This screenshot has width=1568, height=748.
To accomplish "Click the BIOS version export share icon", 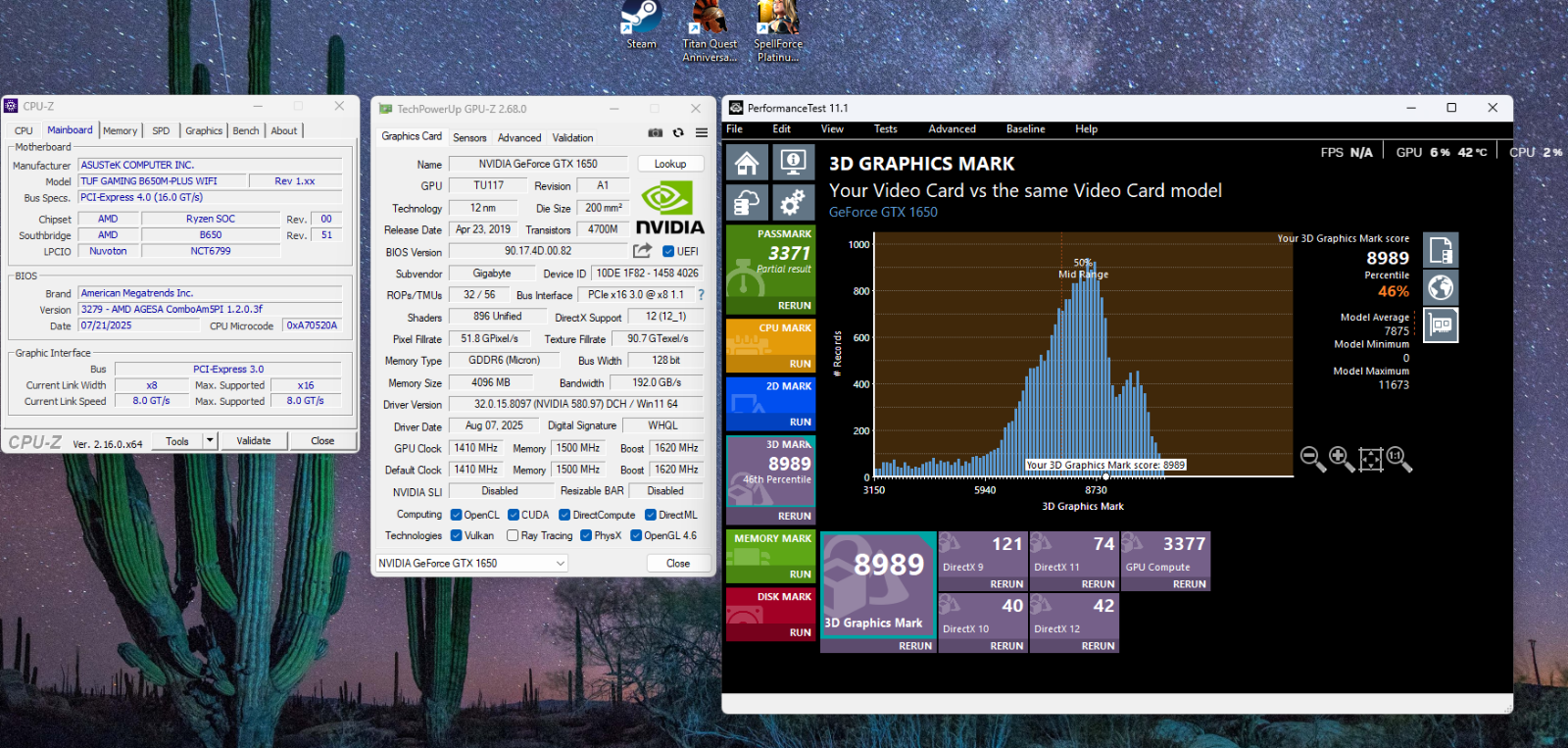I will tap(642, 251).
